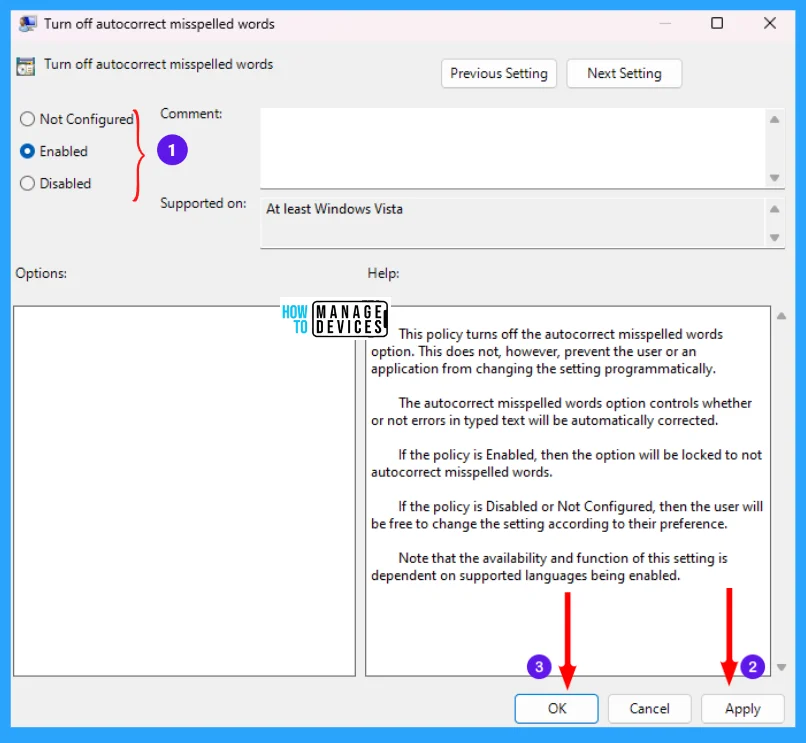Click the 'Options:' label
This screenshot has height=743, width=806.
pos(41,273)
